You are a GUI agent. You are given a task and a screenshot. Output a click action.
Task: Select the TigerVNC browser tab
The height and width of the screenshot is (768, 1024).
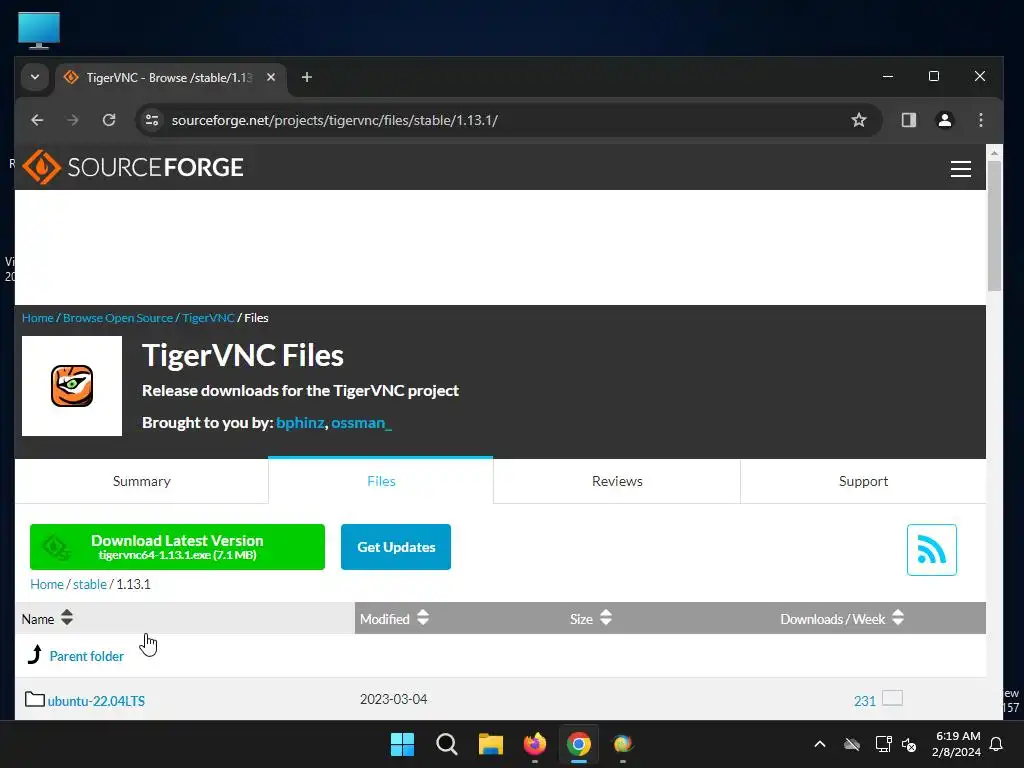[170, 78]
